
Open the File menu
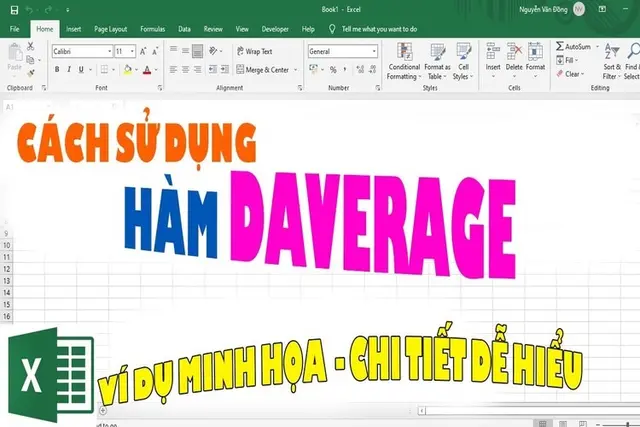point(14,29)
